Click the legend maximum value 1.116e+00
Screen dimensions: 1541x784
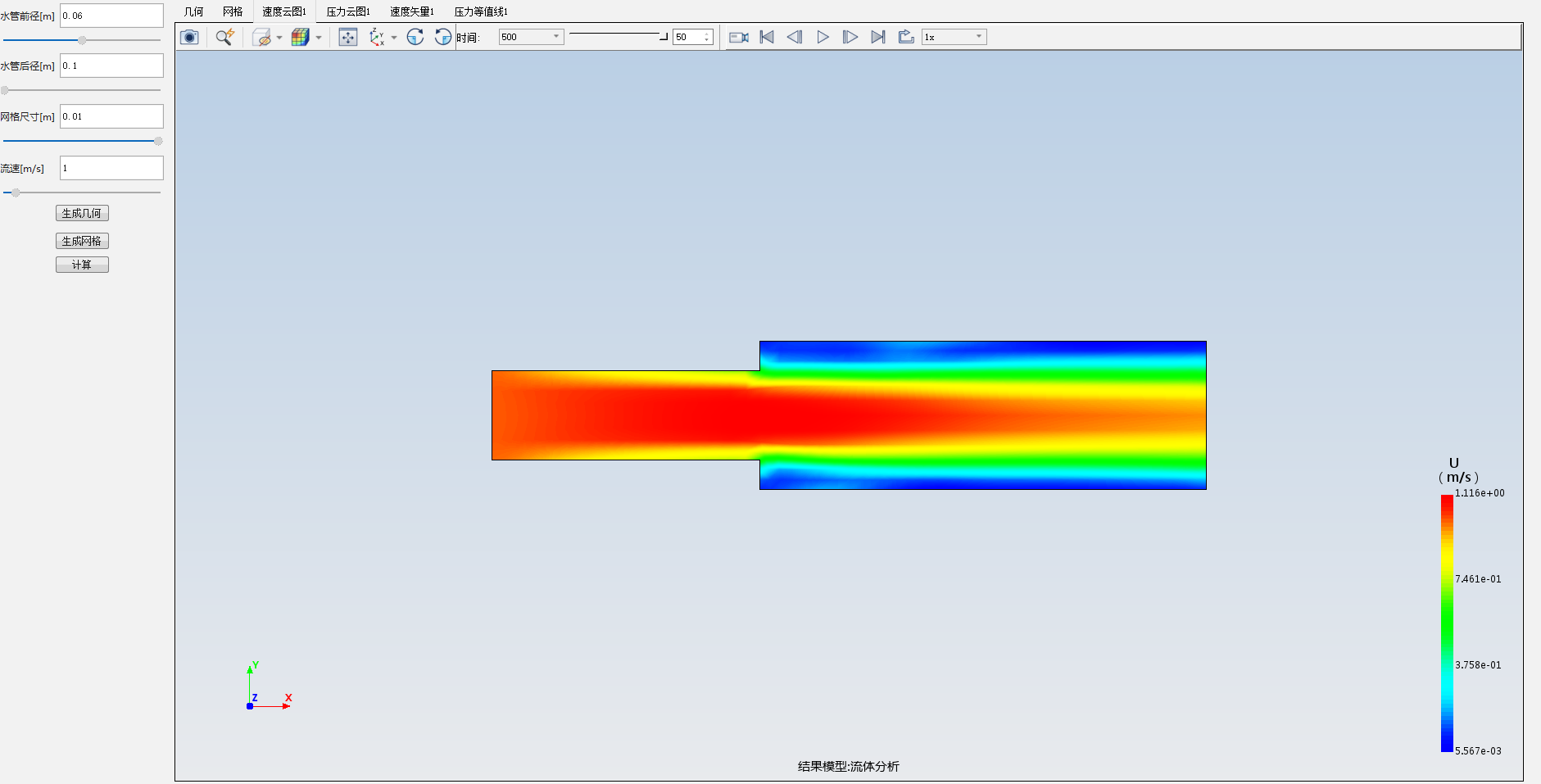(1480, 493)
